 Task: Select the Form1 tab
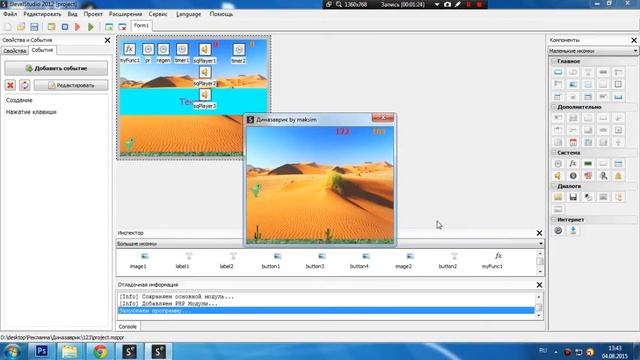(142, 25)
